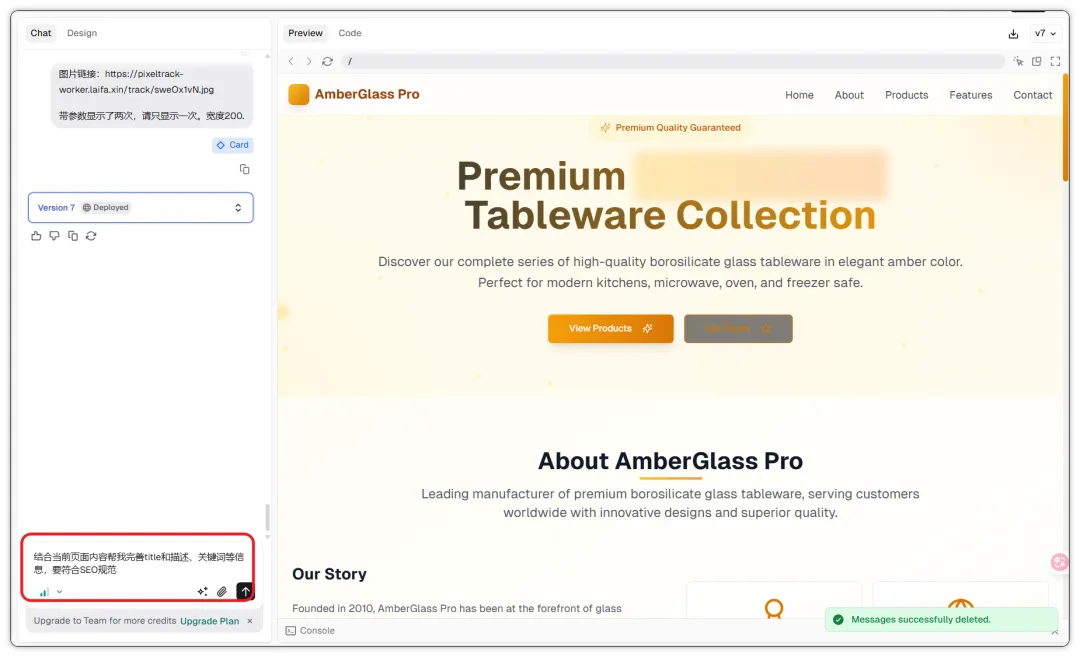
Task: Click the preview URL address field
Action: pos(672,61)
